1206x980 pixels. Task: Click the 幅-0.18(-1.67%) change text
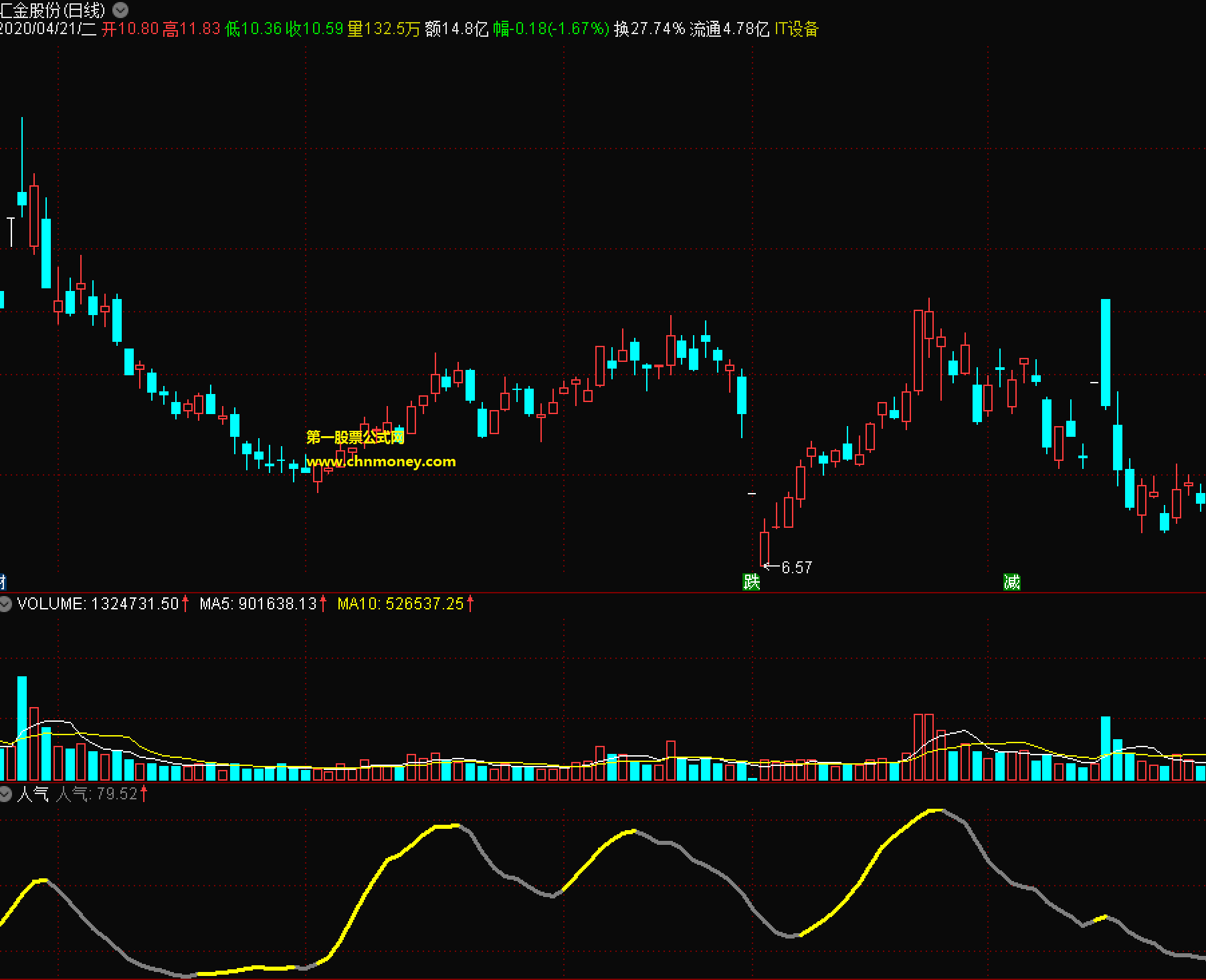(551, 29)
